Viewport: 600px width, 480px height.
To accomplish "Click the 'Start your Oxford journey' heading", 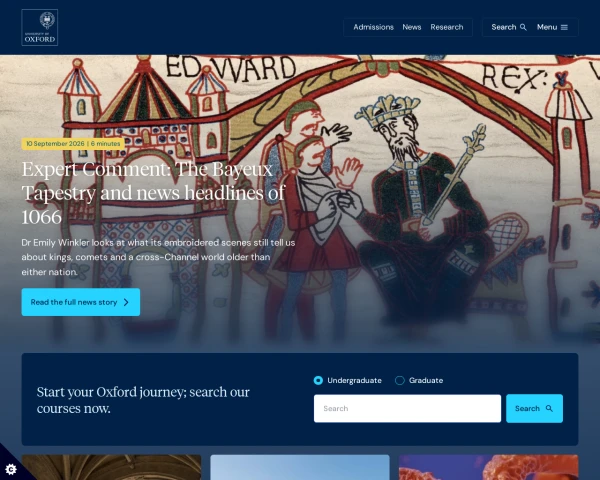I will click(x=143, y=400).
